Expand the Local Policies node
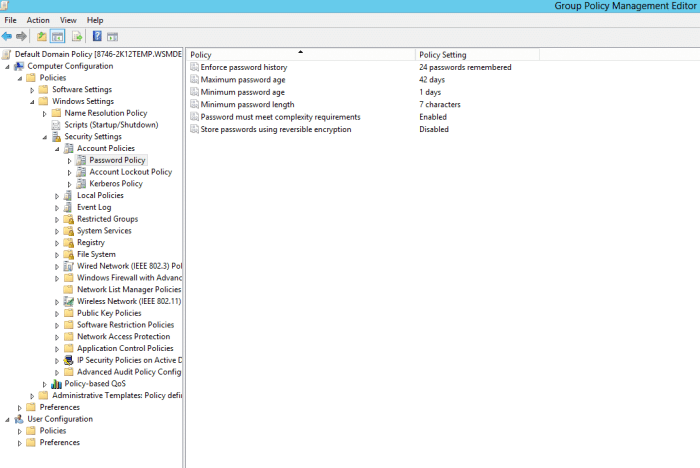The width and height of the screenshot is (700, 468). [x=57, y=196]
